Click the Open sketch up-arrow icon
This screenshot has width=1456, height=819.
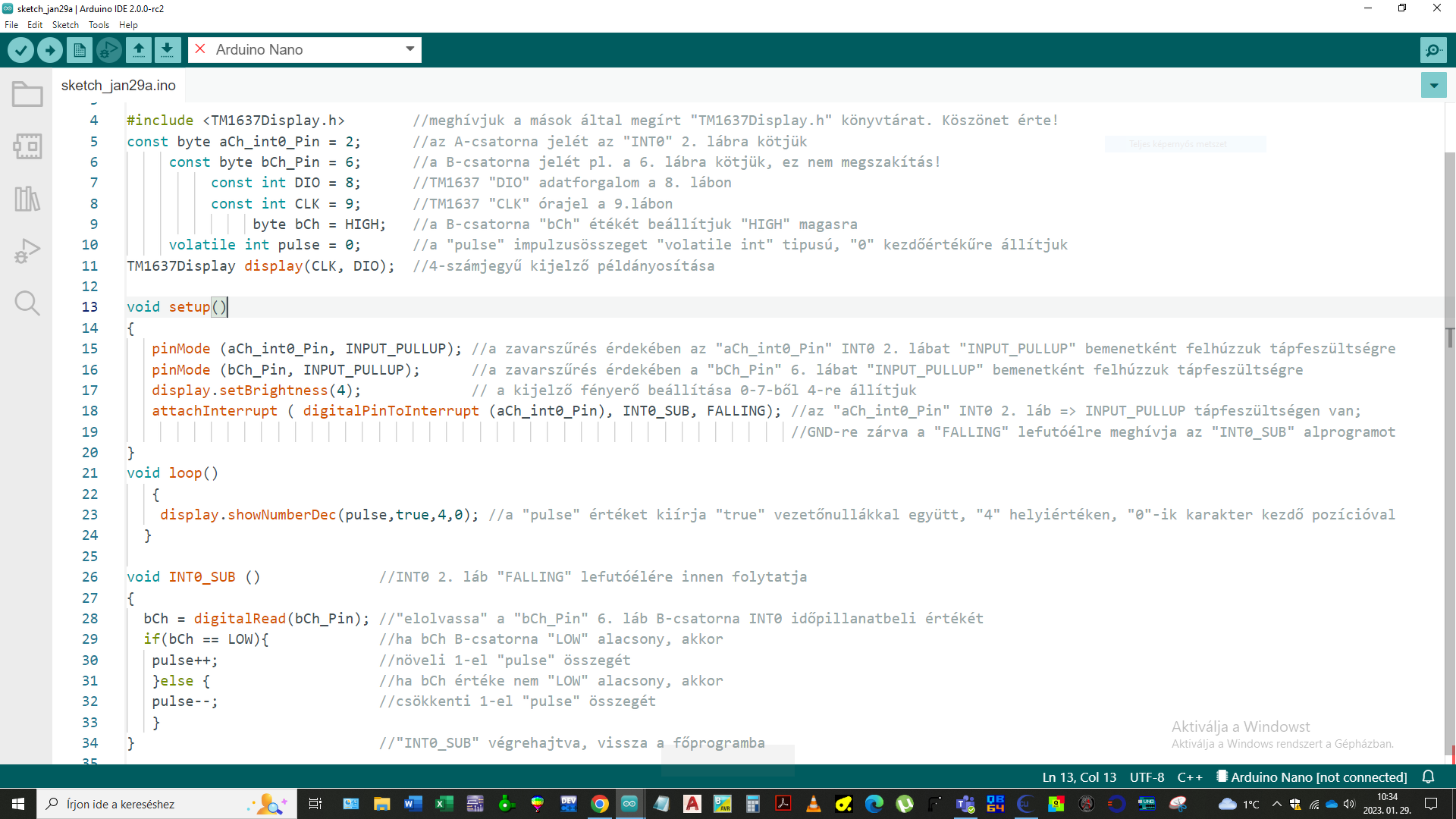pos(138,50)
